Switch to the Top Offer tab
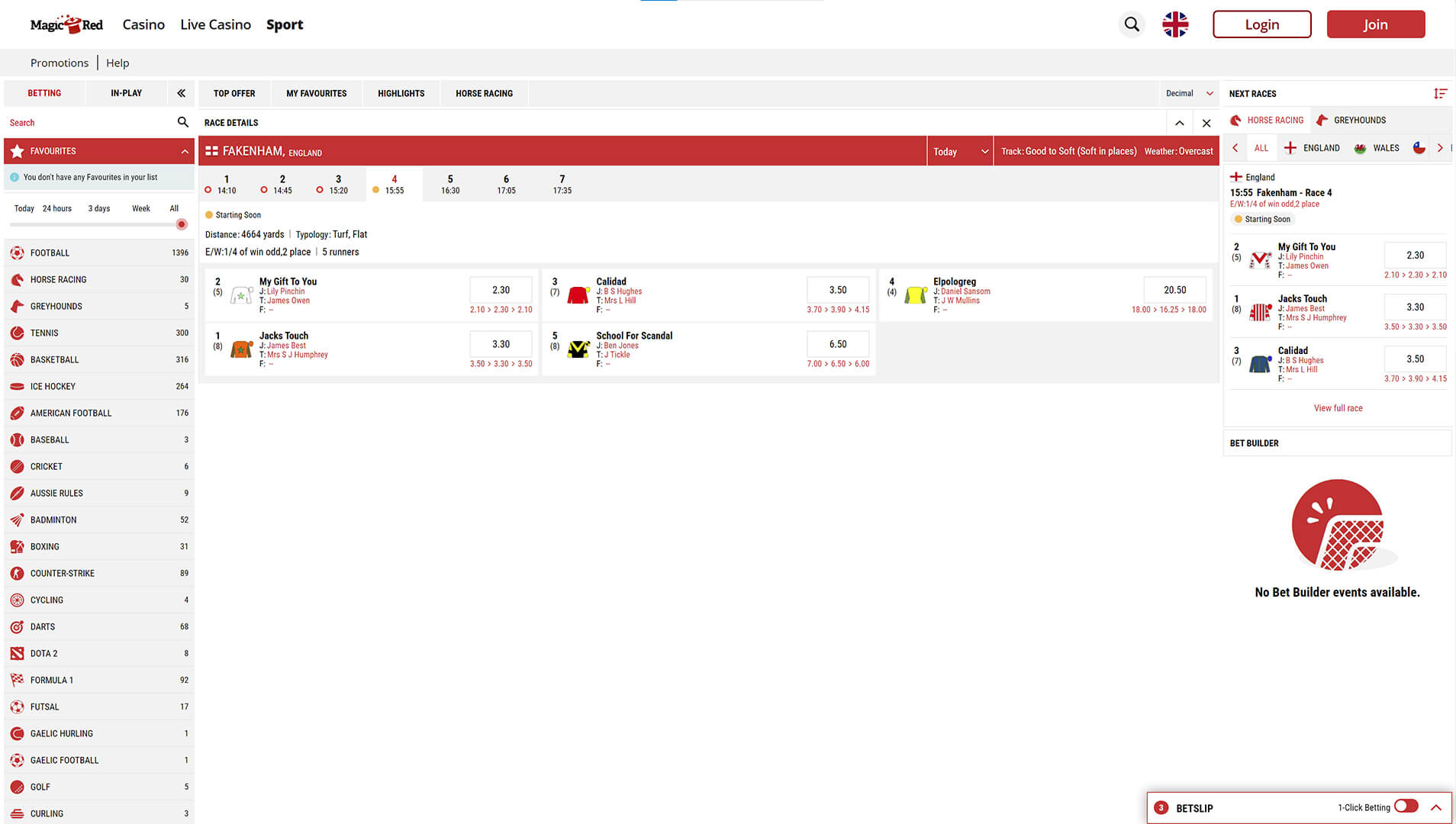Screen dimensions: 1456x824 pos(234,93)
